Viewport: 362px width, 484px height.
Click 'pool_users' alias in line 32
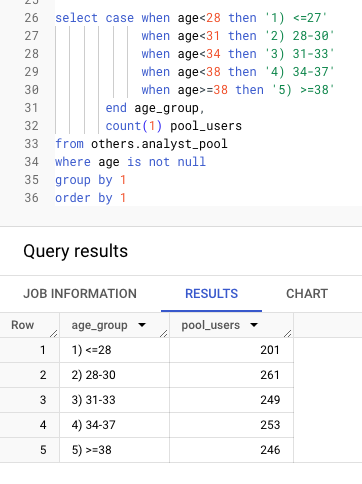coord(206,126)
